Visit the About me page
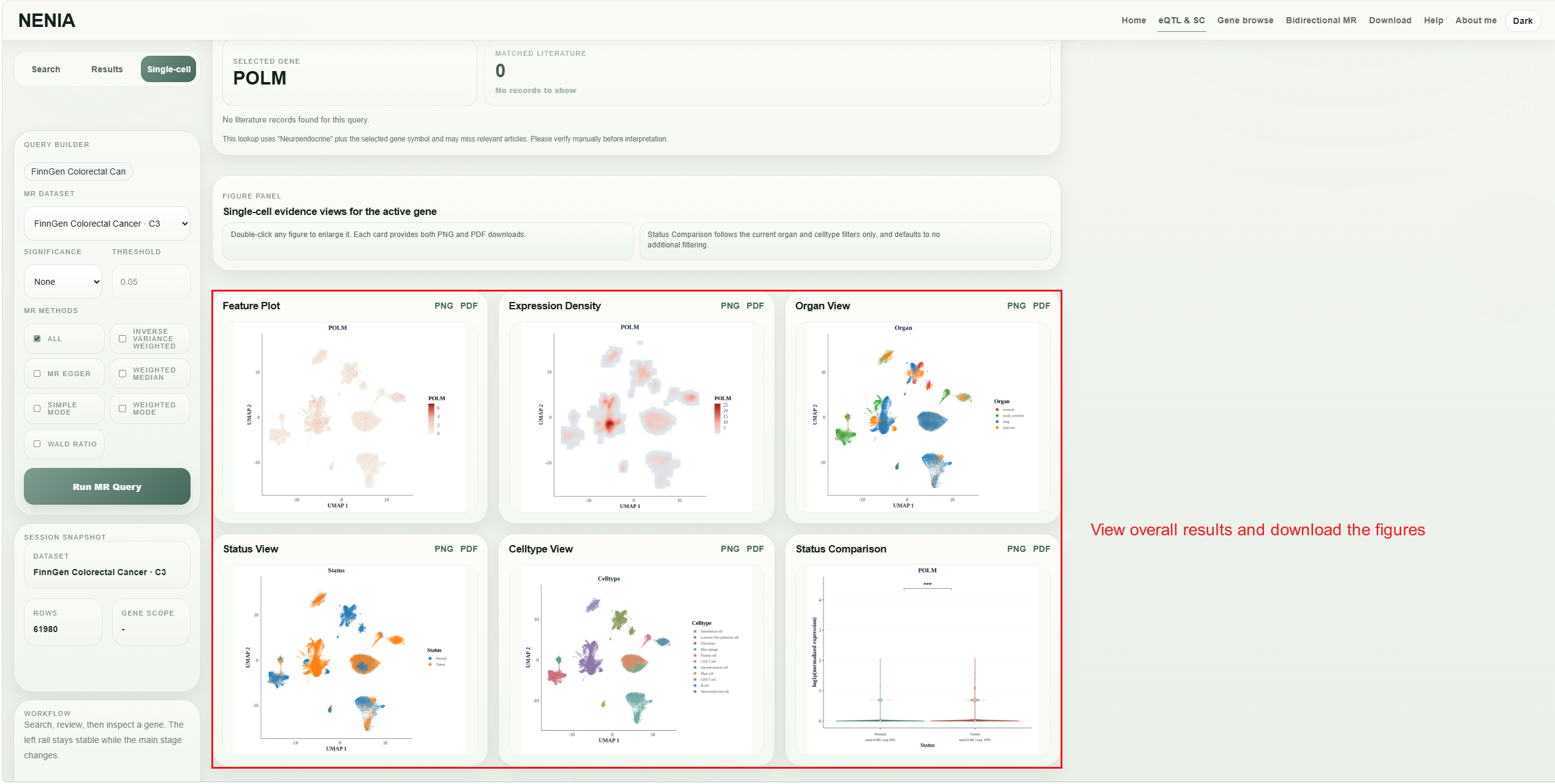 (x=1475, y=20)
